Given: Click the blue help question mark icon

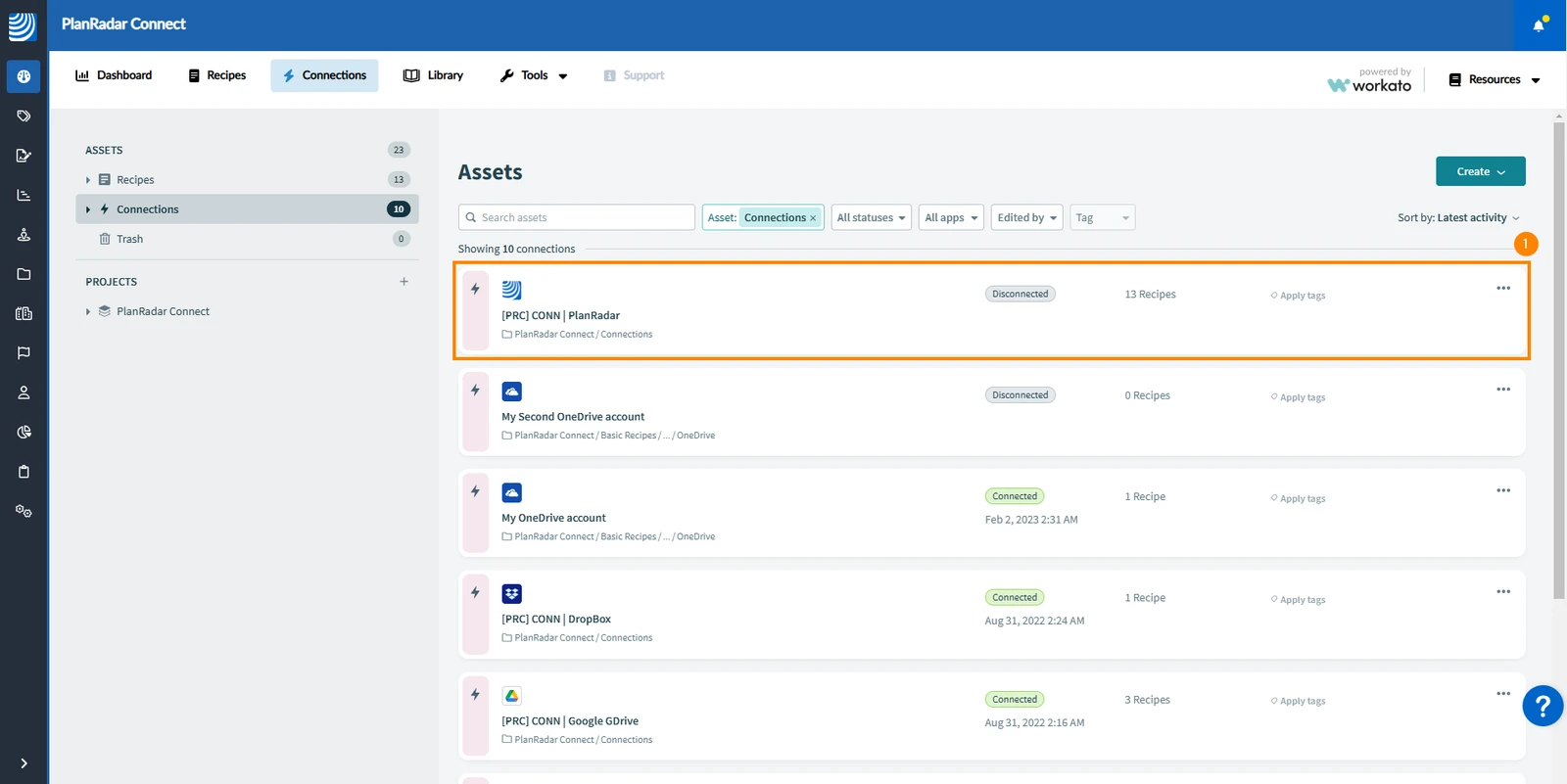Looking at the screenshot, I should 1543,706.
